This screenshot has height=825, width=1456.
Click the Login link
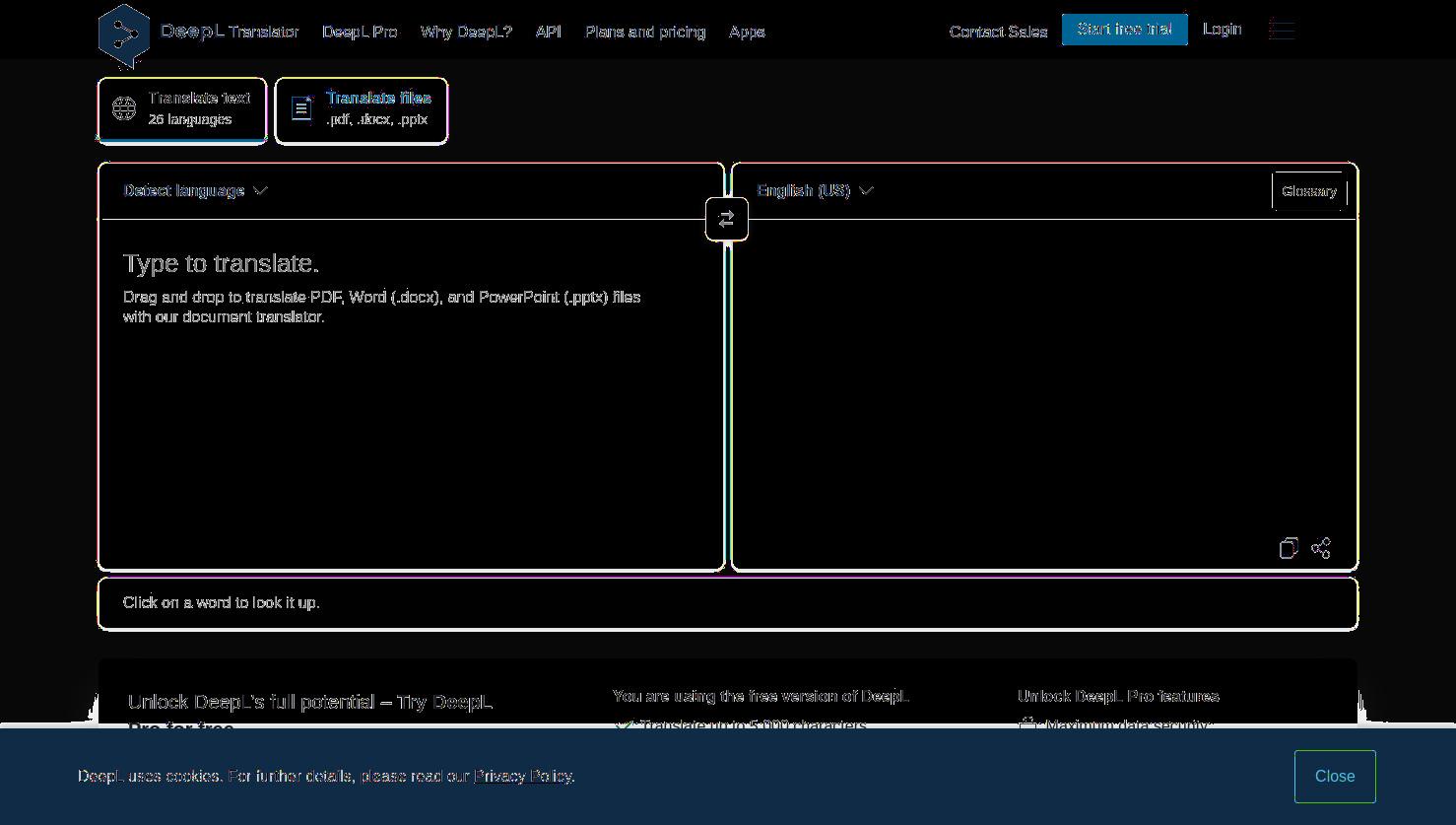click(x=1223, y=30)
